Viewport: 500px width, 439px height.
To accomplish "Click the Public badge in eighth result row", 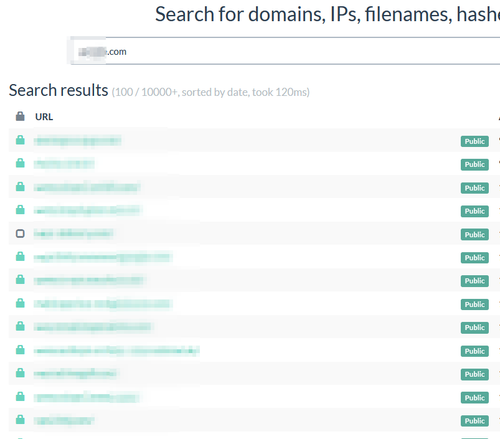I will [x=475, y=304].
